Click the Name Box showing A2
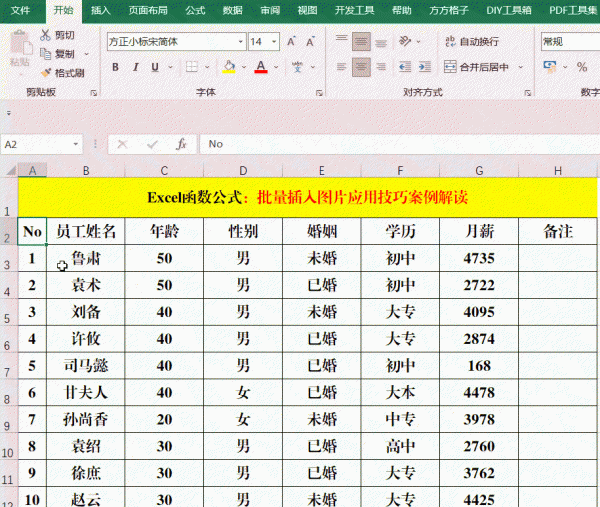Viewport: 600px width, 507px height. [41, 144]
